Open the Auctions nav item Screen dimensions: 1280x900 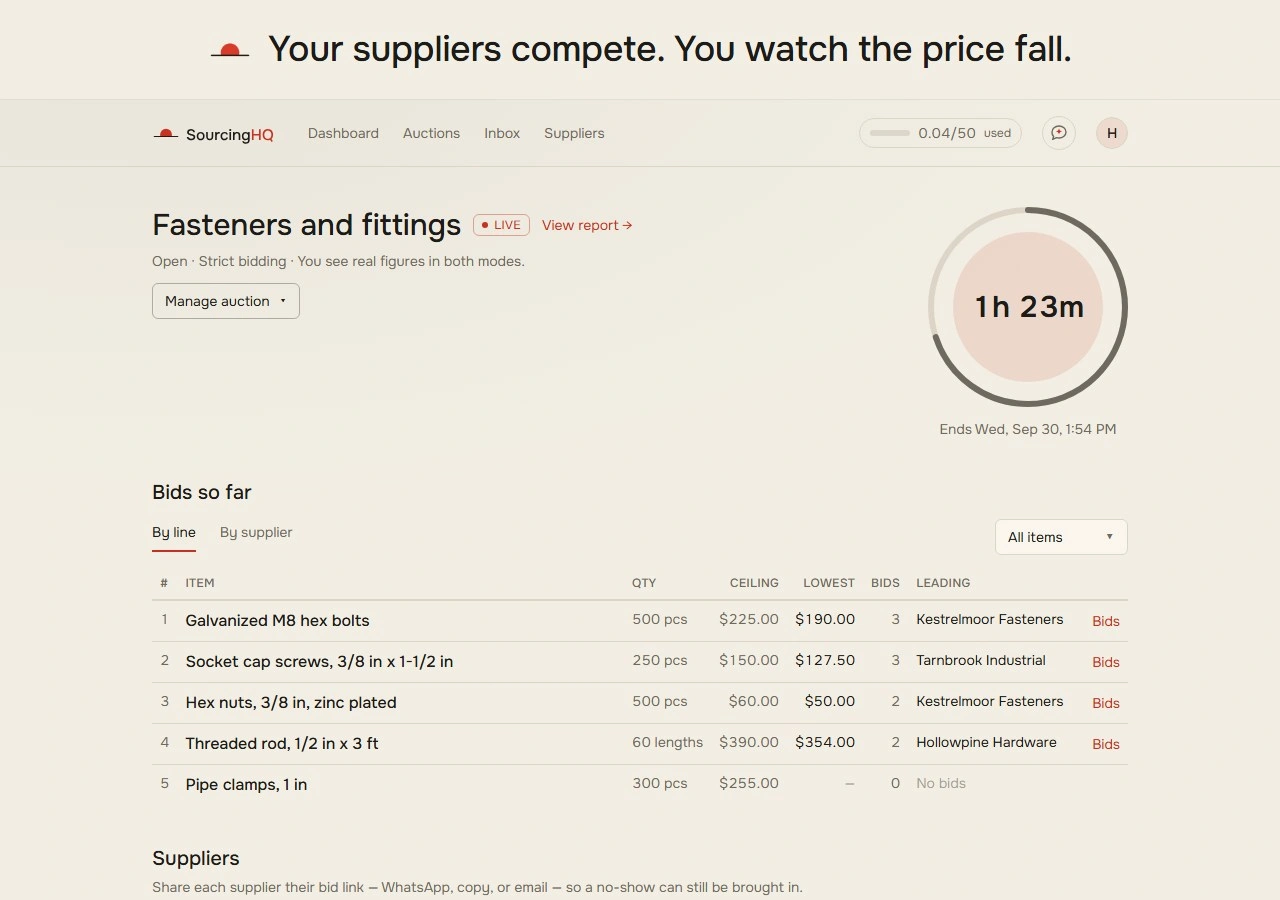(431, 133)
